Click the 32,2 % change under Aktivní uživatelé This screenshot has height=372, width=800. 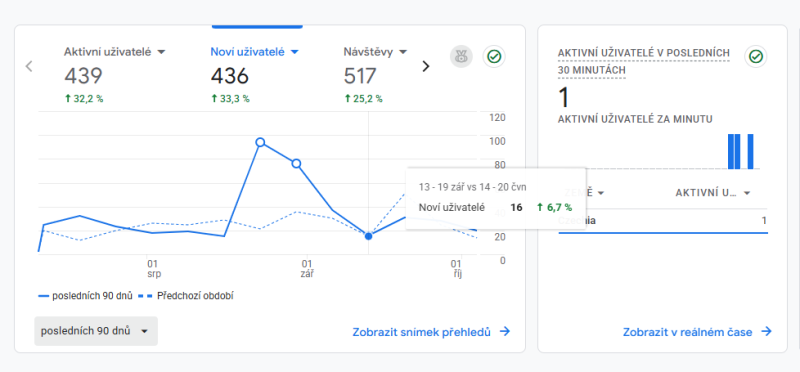point(84,98)
